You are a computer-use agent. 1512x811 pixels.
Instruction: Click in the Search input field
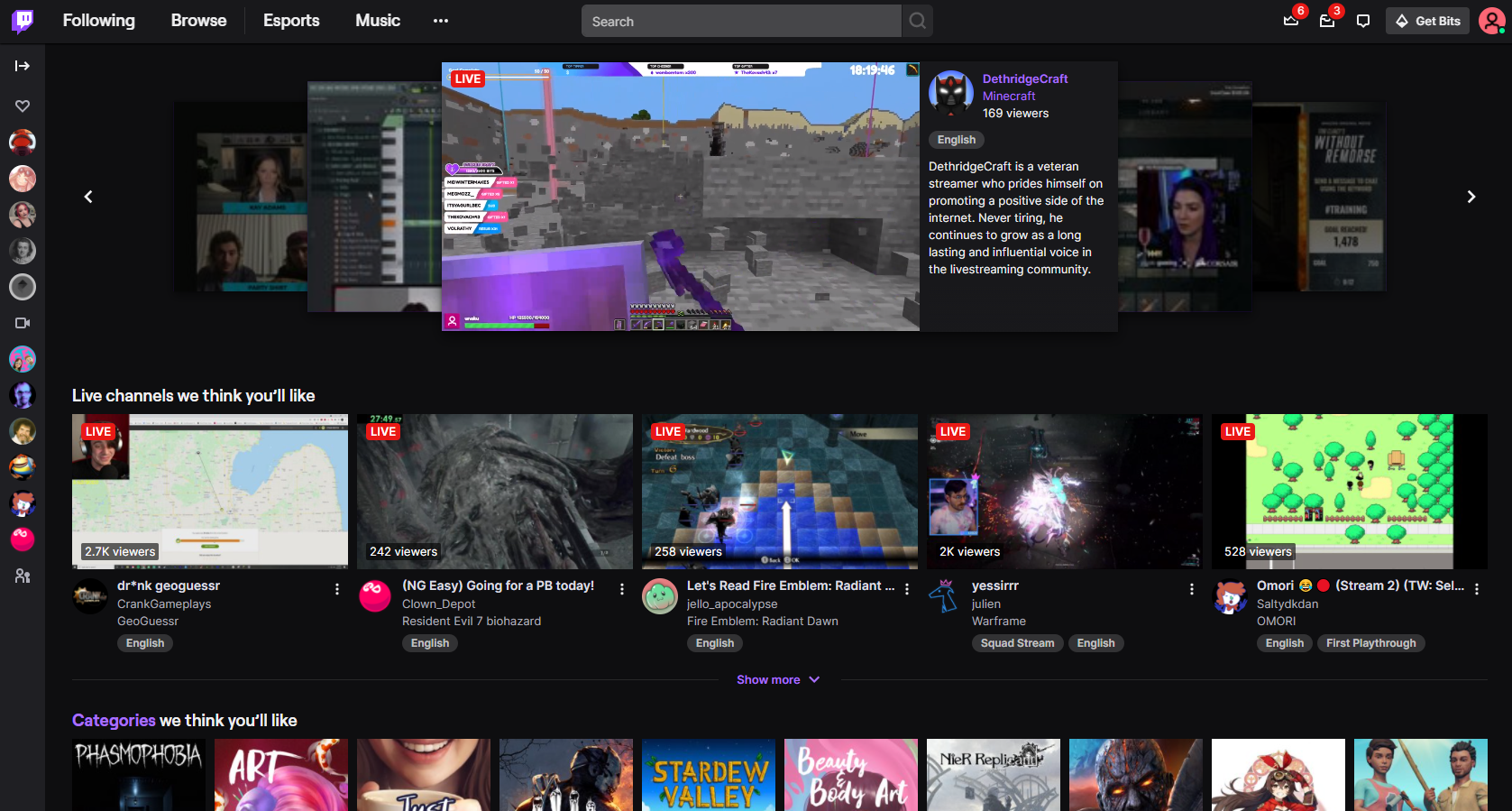[x=741, y=21]
